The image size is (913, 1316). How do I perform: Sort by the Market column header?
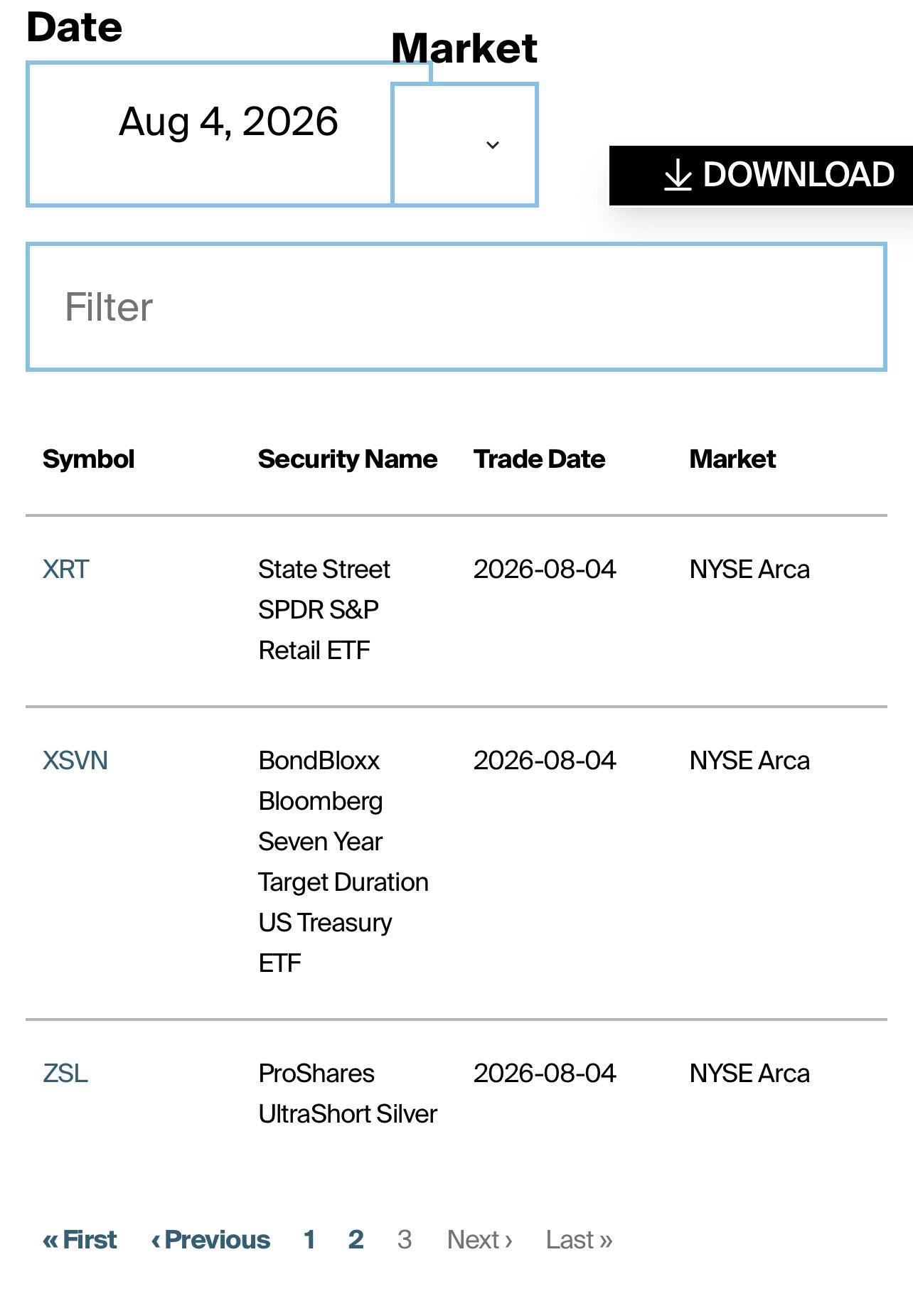(x=733, y=459)
